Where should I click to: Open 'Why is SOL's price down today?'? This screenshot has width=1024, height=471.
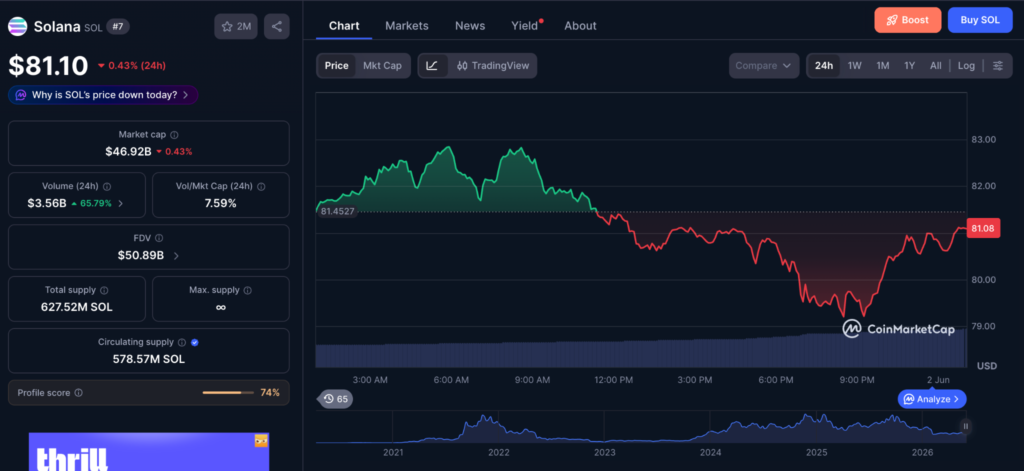tap(103, 95)
